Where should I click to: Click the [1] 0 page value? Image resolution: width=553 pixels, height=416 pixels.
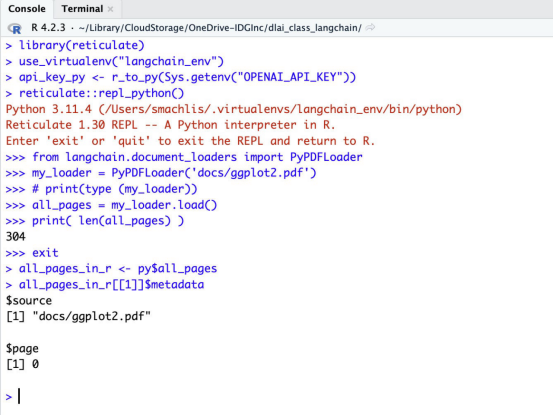[x=22, y=364]
